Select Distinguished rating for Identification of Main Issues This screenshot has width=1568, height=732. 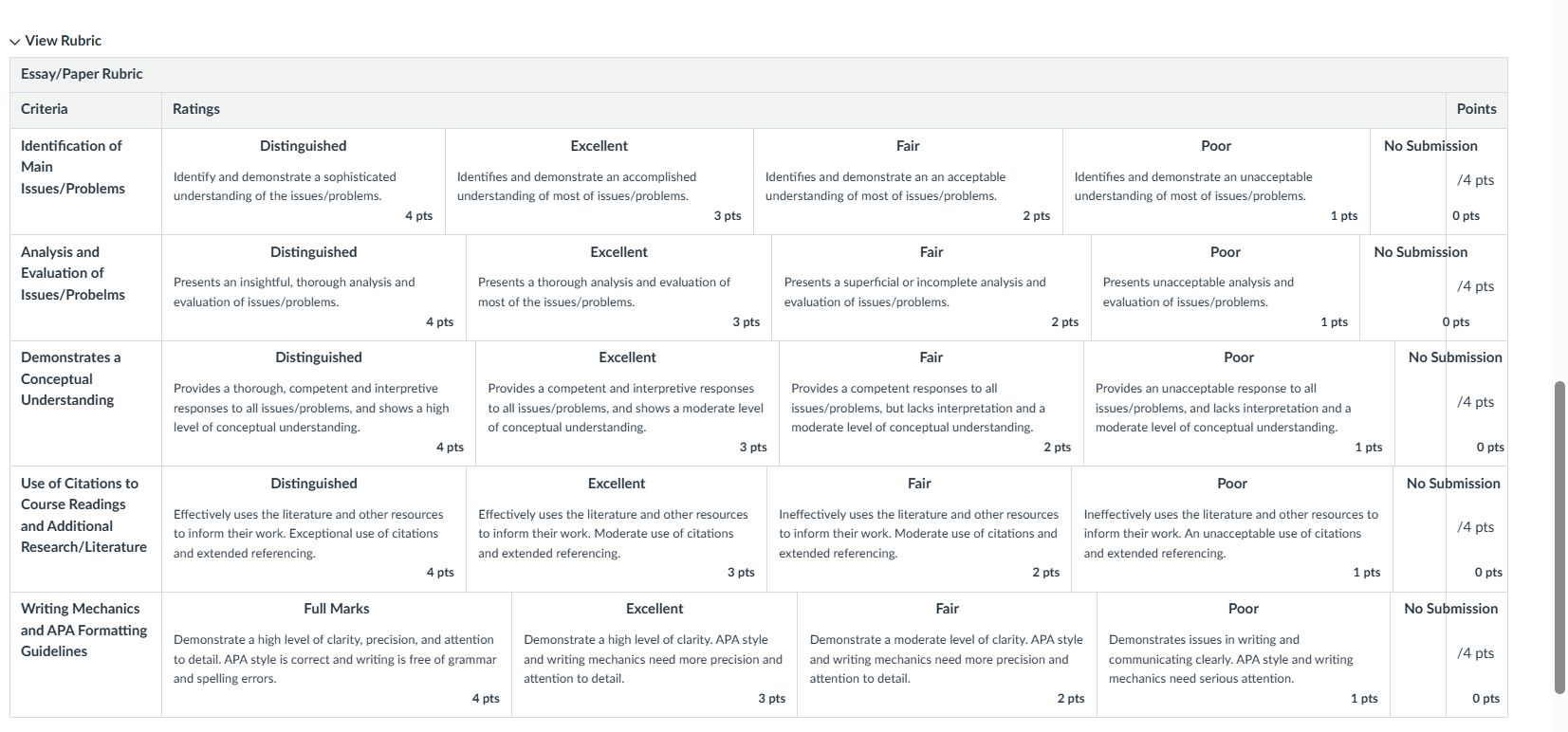pos(304,181)
